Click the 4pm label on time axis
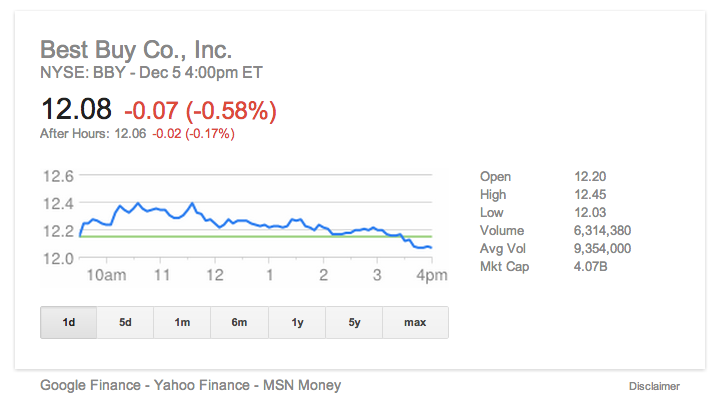Image resolution: width=719 pixels, height=416 pixels. [x=430, y=275]
